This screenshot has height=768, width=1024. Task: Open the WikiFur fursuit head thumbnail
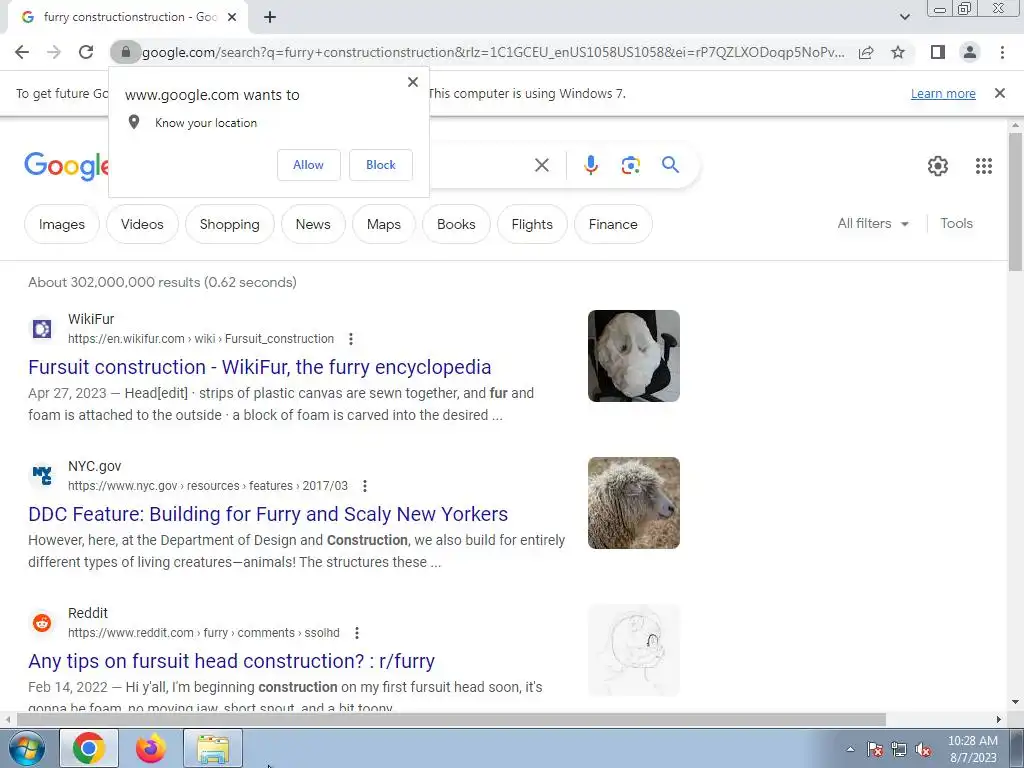633,356
